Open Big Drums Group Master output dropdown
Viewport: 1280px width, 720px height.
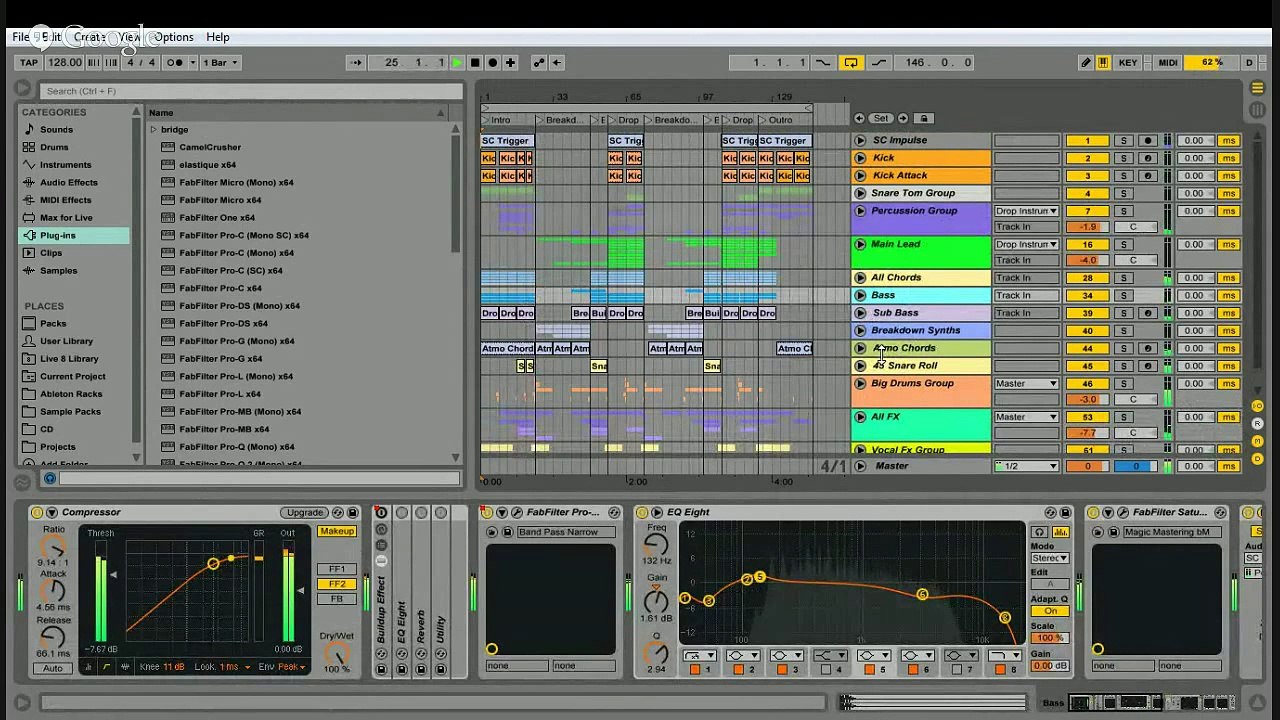coord(1027,384)
